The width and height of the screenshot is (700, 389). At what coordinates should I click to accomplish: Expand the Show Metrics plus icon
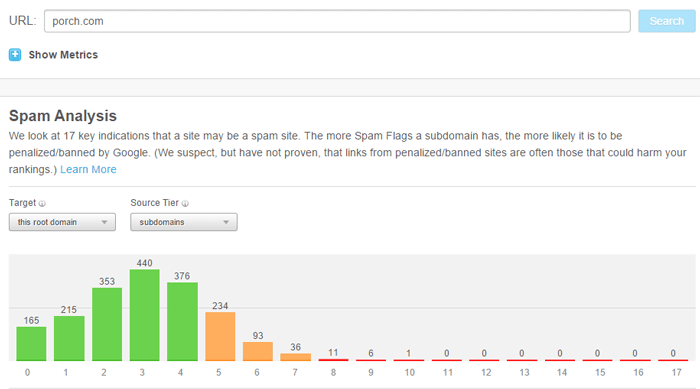point(15,55)
